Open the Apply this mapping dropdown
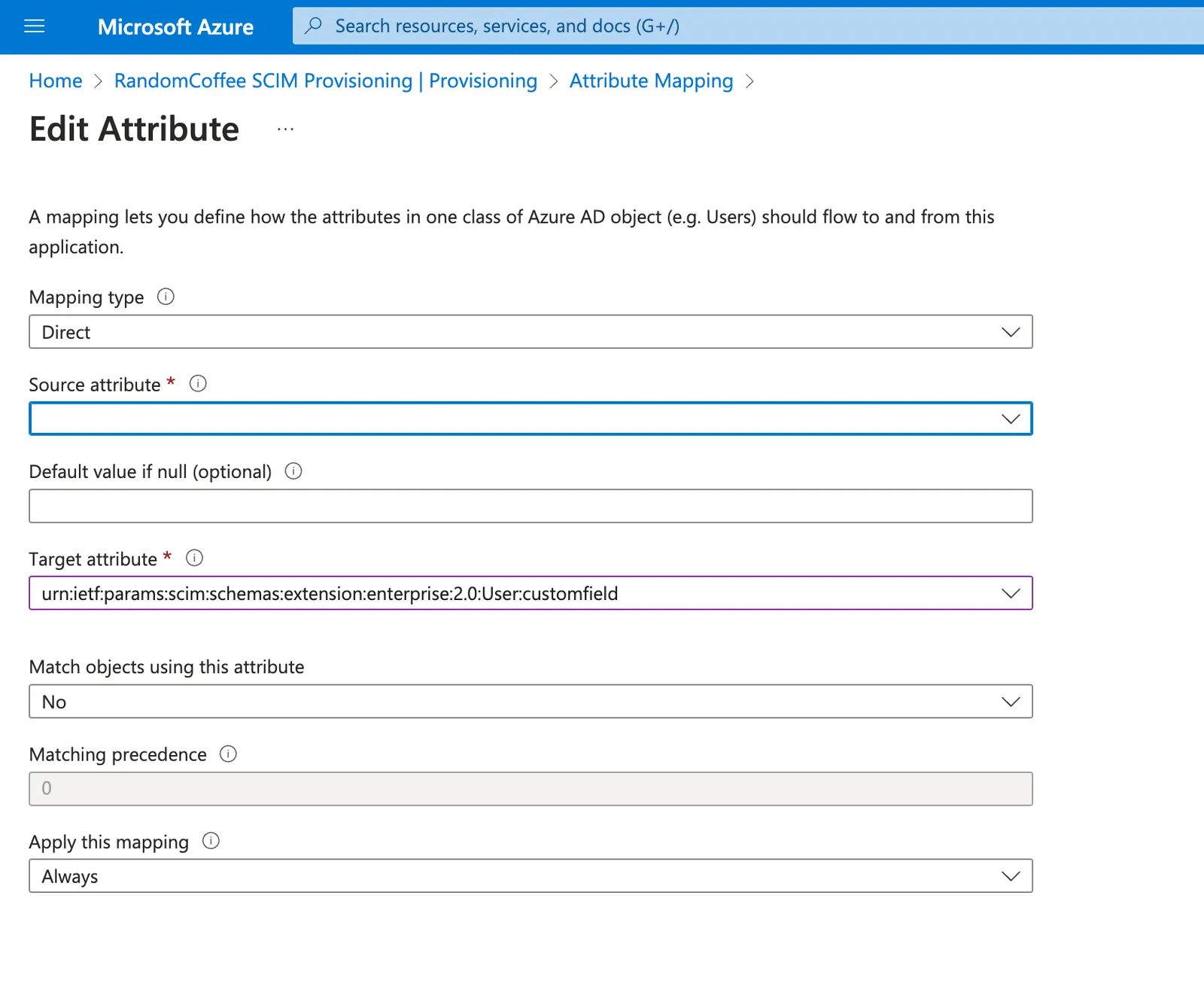The width and height of the screenshot is (1204, 1002). pos(531,876)
